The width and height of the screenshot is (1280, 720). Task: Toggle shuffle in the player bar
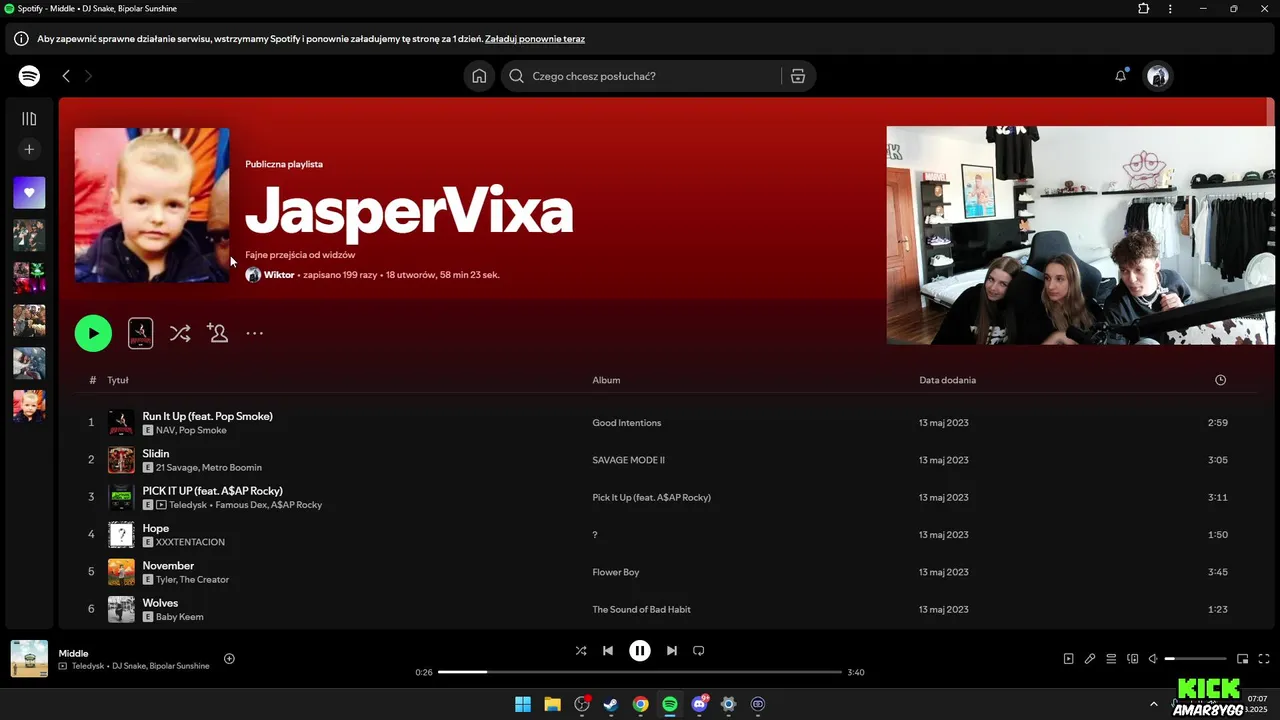tap(581, 651)
